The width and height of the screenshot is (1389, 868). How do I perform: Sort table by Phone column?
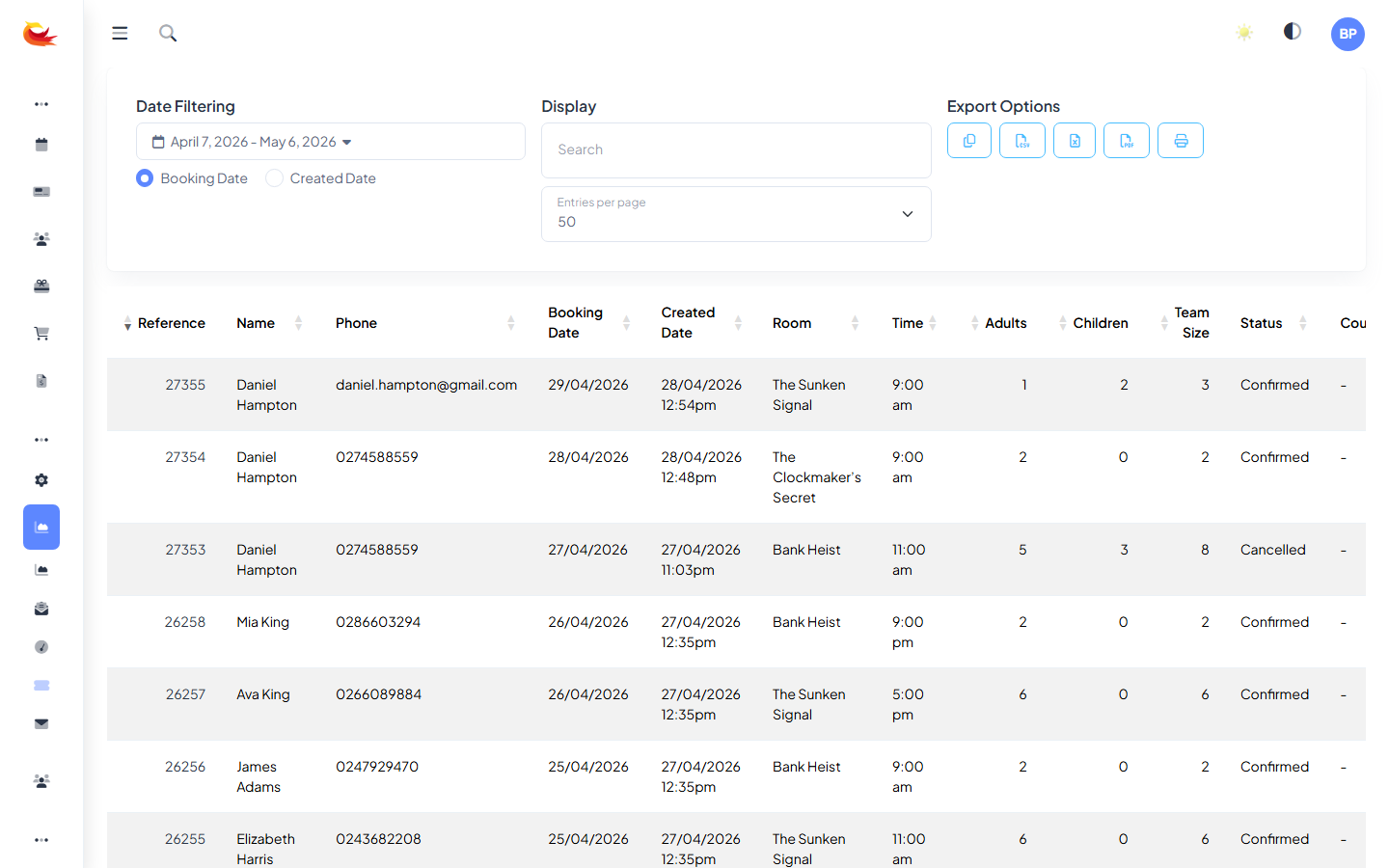[424, 324]
